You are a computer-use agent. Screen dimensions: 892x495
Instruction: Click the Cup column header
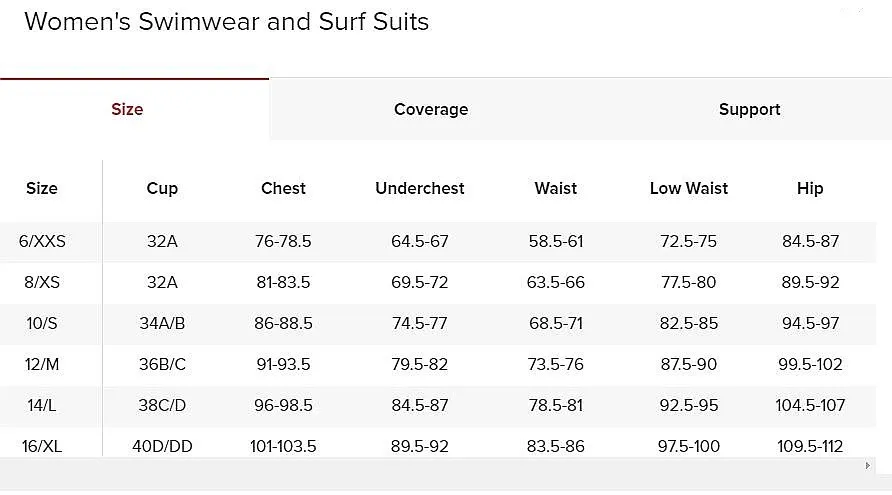click(x=162, y=188)
